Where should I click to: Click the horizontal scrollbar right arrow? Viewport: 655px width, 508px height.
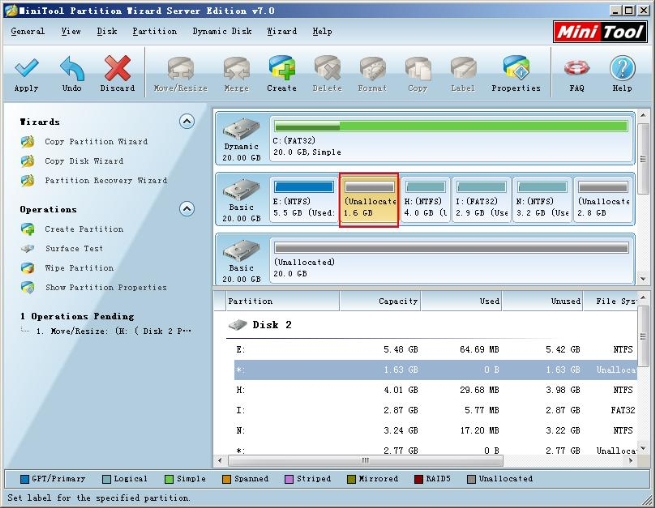(631, 461)
